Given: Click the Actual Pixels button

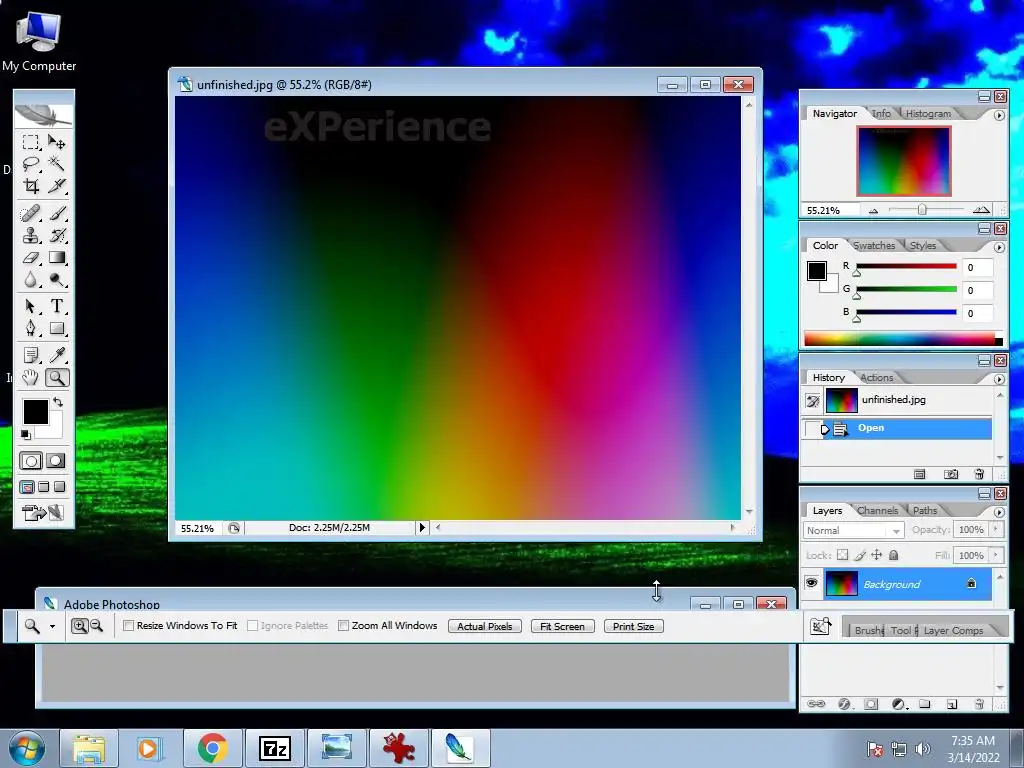Looking at the screenshot, I should (x=485, y=626).
